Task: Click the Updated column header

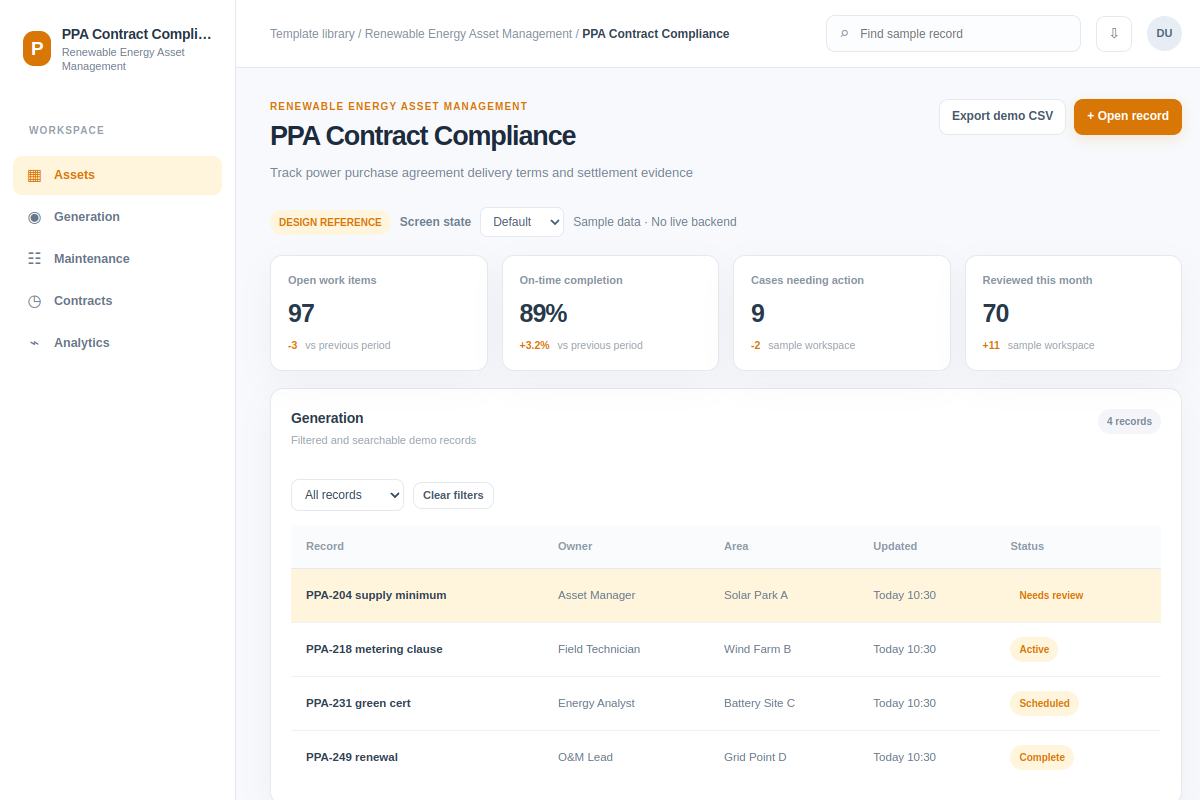Action: pyautogui.click(x=895, y=546)
